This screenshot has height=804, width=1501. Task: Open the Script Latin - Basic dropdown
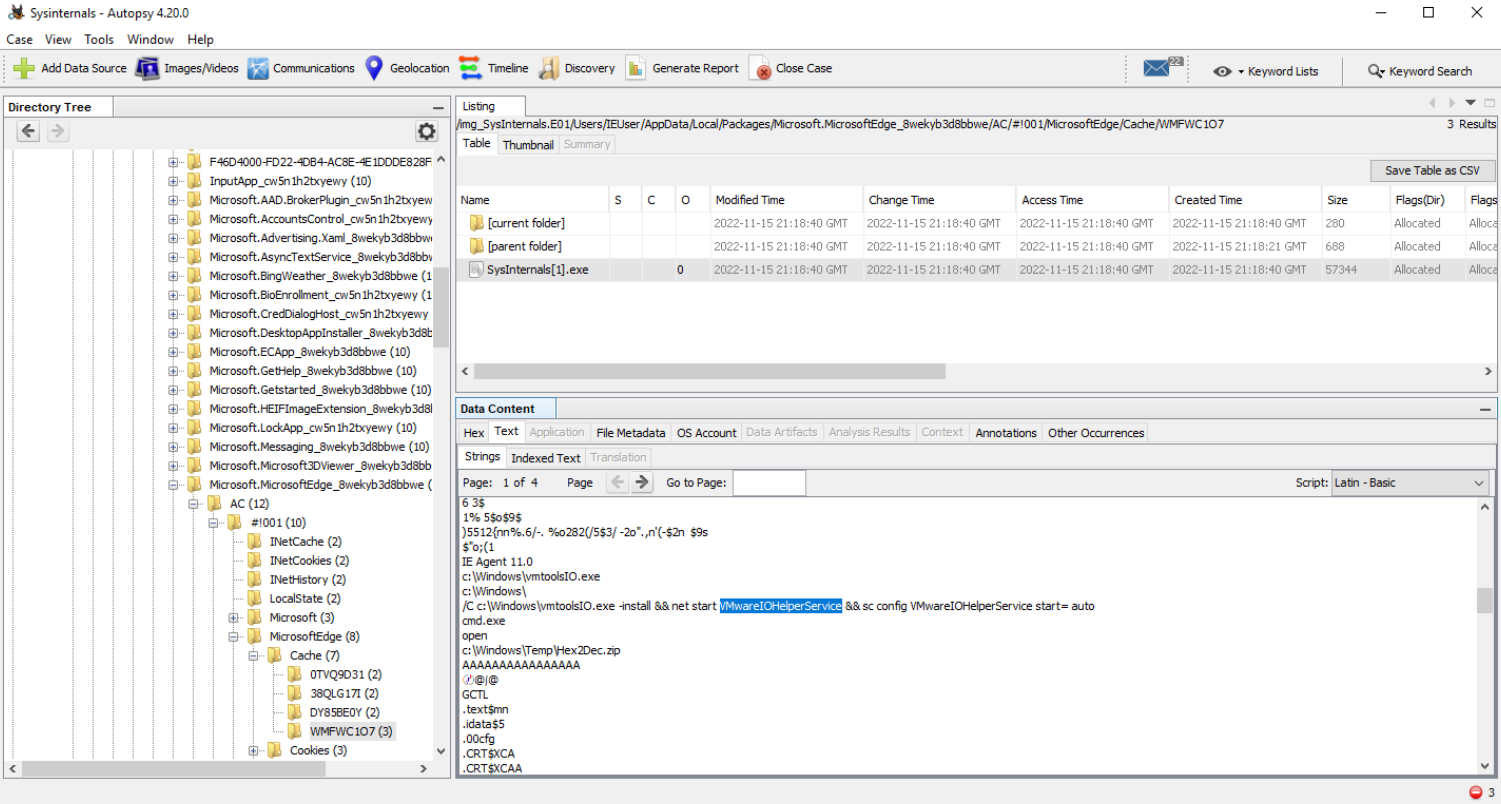tap(1412, 483)
